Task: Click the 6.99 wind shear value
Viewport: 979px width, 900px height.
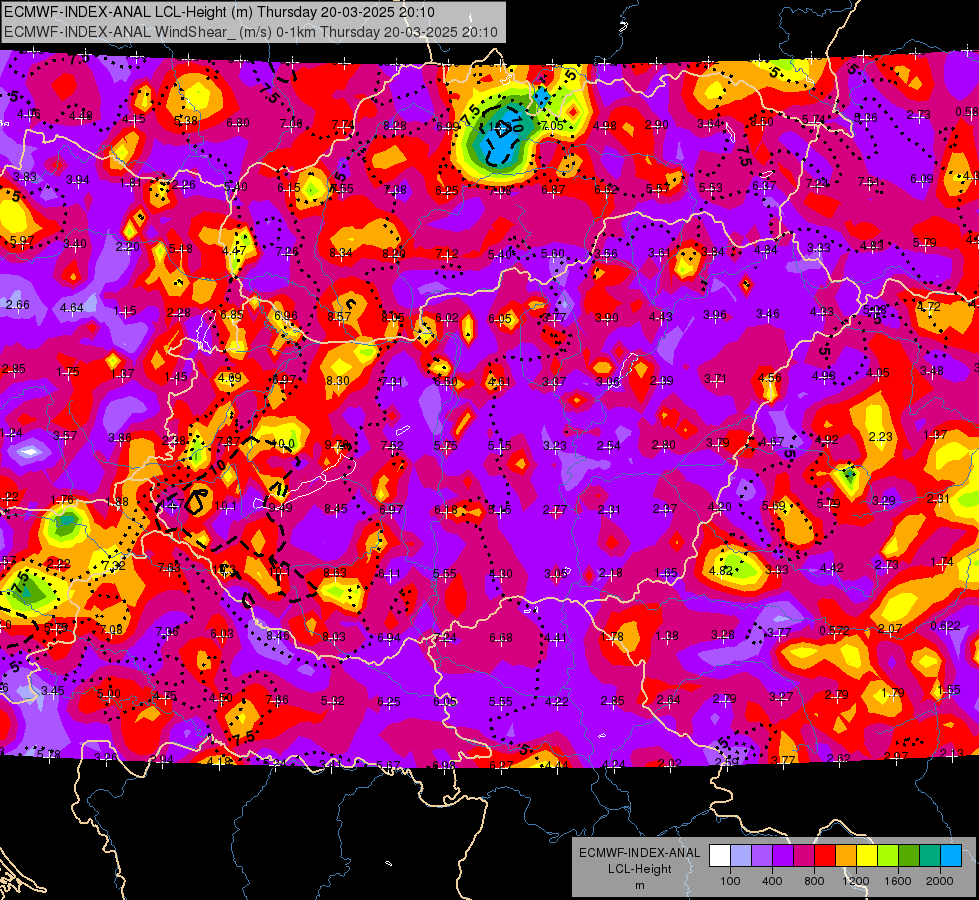Action: pos(448,127)
